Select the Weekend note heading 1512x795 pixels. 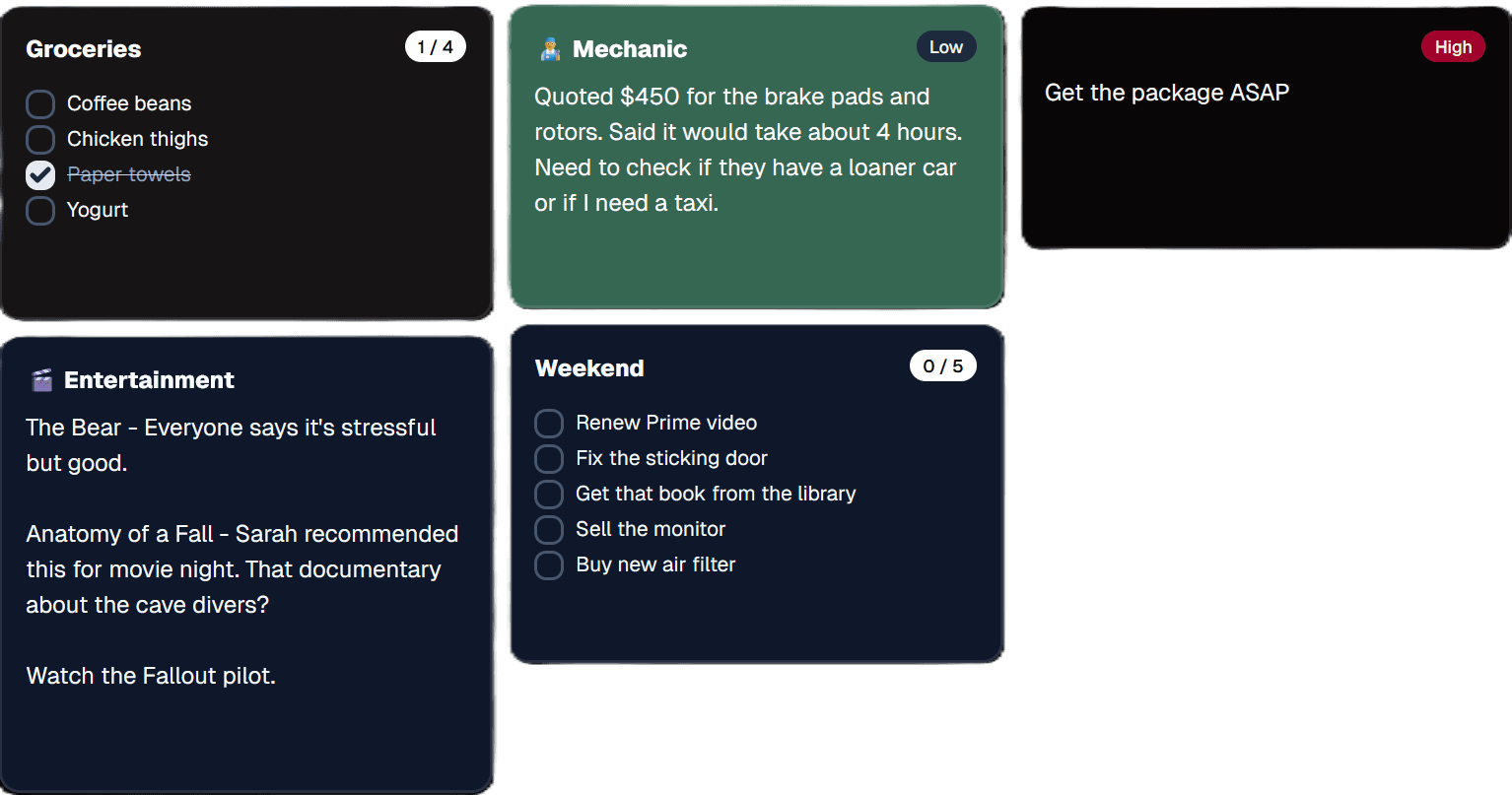(589, 368)
